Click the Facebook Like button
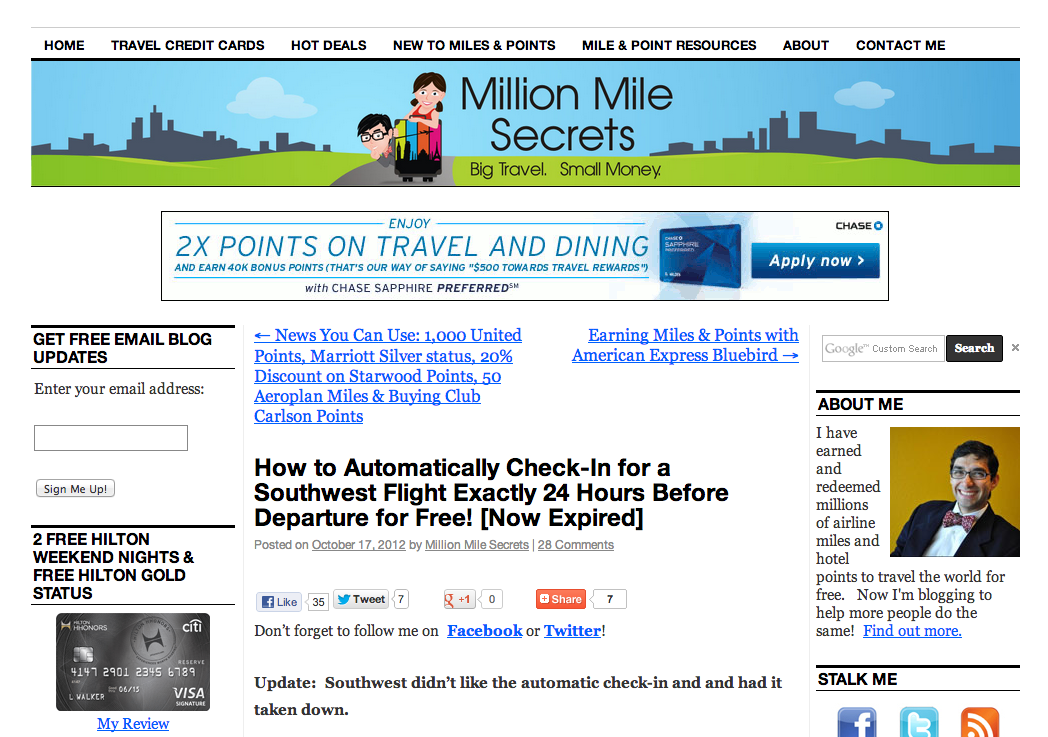Image resolution: width=1048 pixels, height=737 pixels. click(x=279, y=601)
